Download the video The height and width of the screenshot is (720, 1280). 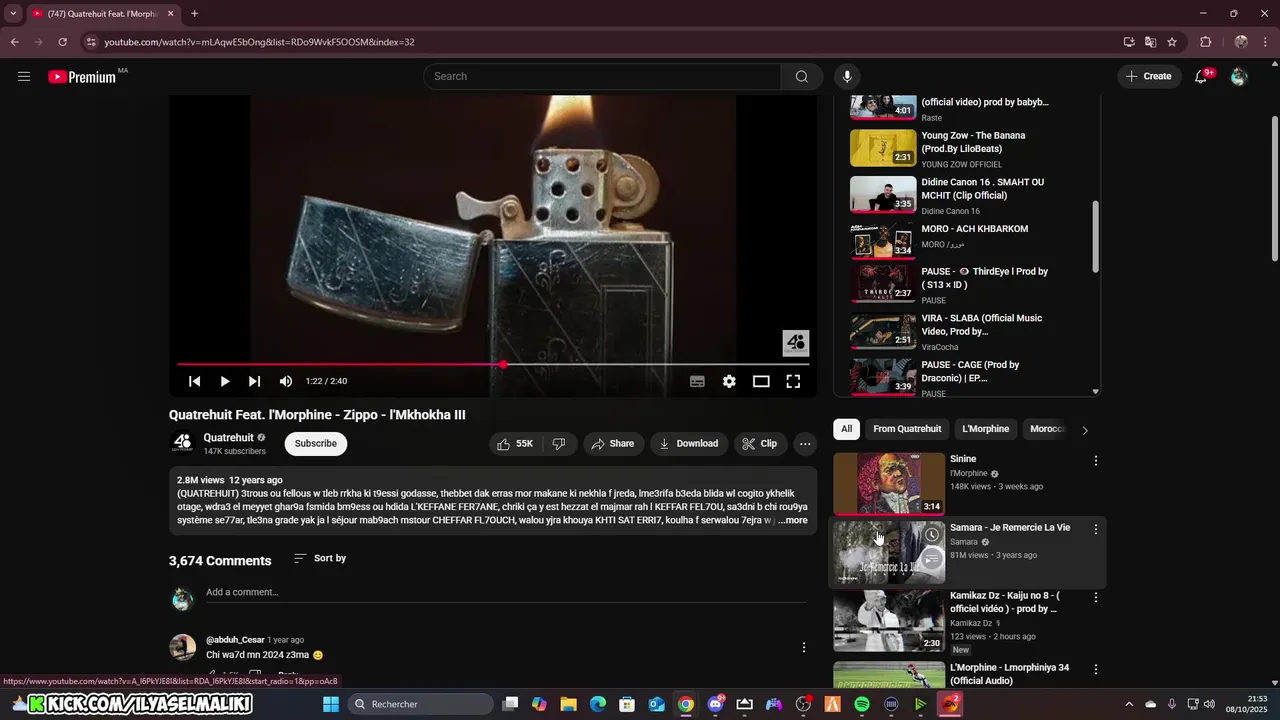pos(688,444)
